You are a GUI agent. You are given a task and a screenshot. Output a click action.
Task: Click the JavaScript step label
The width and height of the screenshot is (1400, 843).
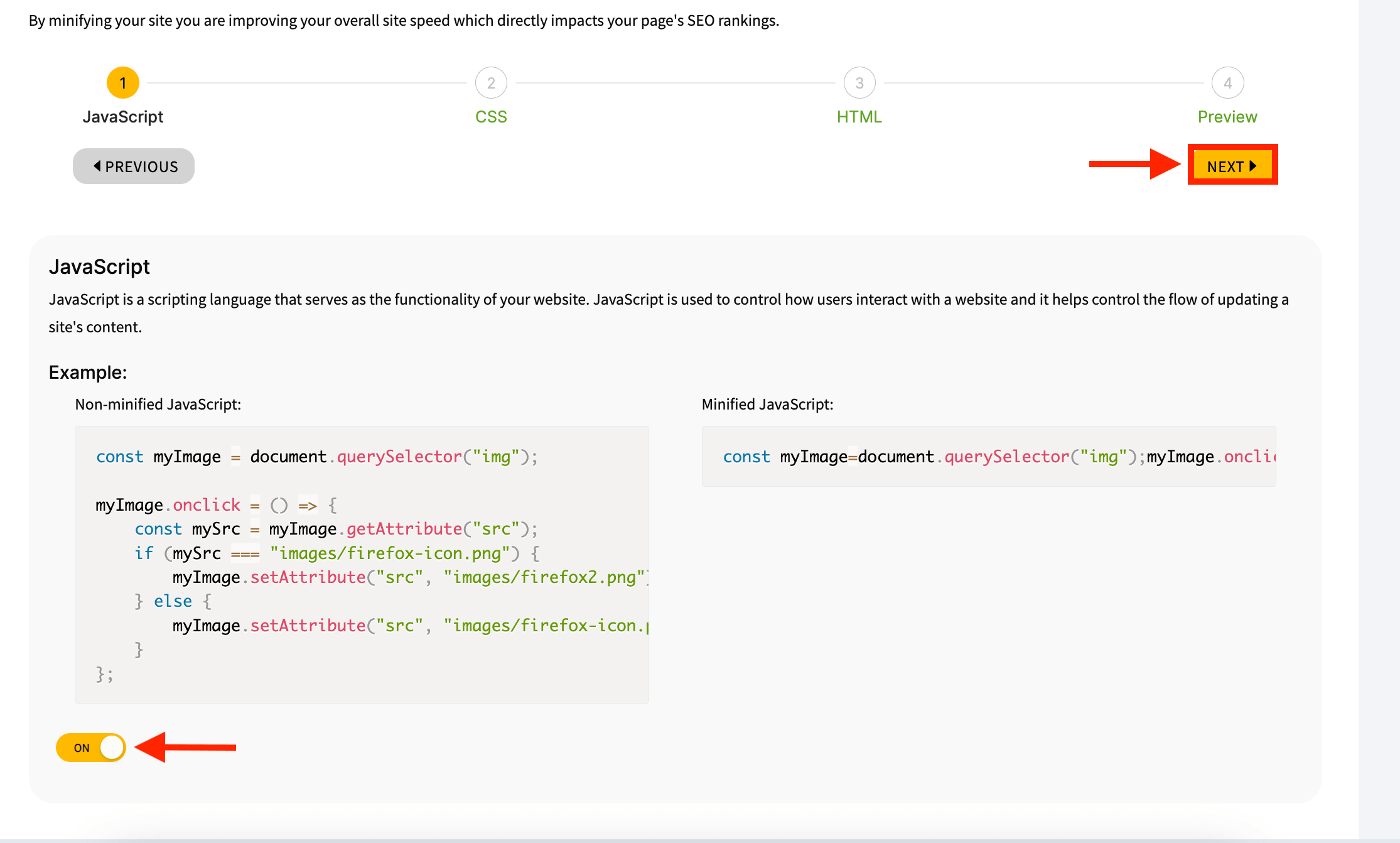(123, 117)
